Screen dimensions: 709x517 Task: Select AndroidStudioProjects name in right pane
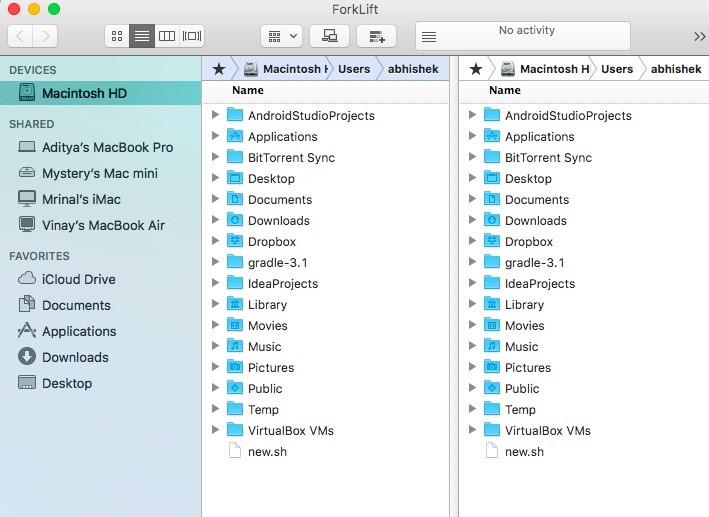568,116
